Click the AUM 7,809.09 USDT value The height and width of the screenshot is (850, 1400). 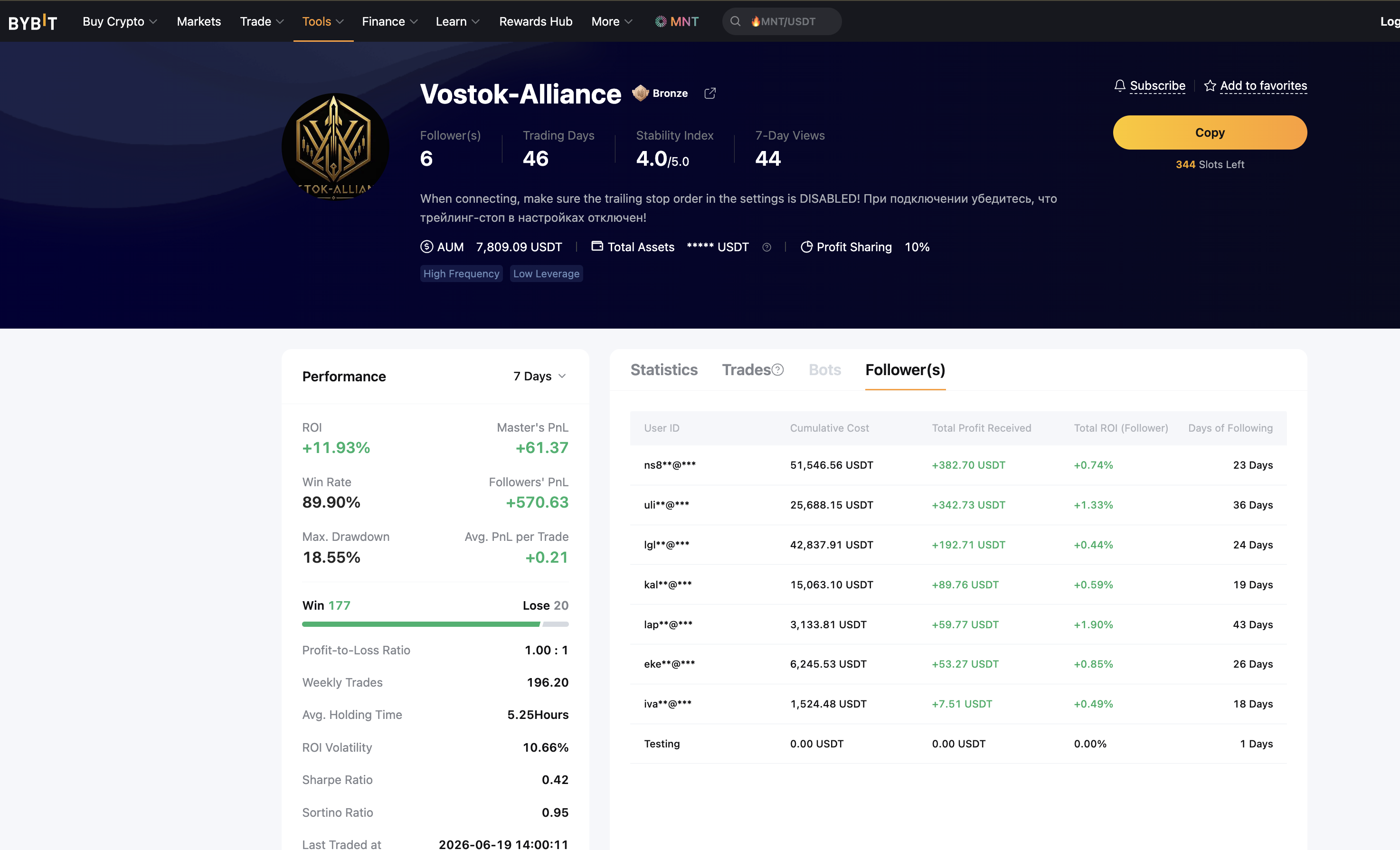tap(519, 246)
